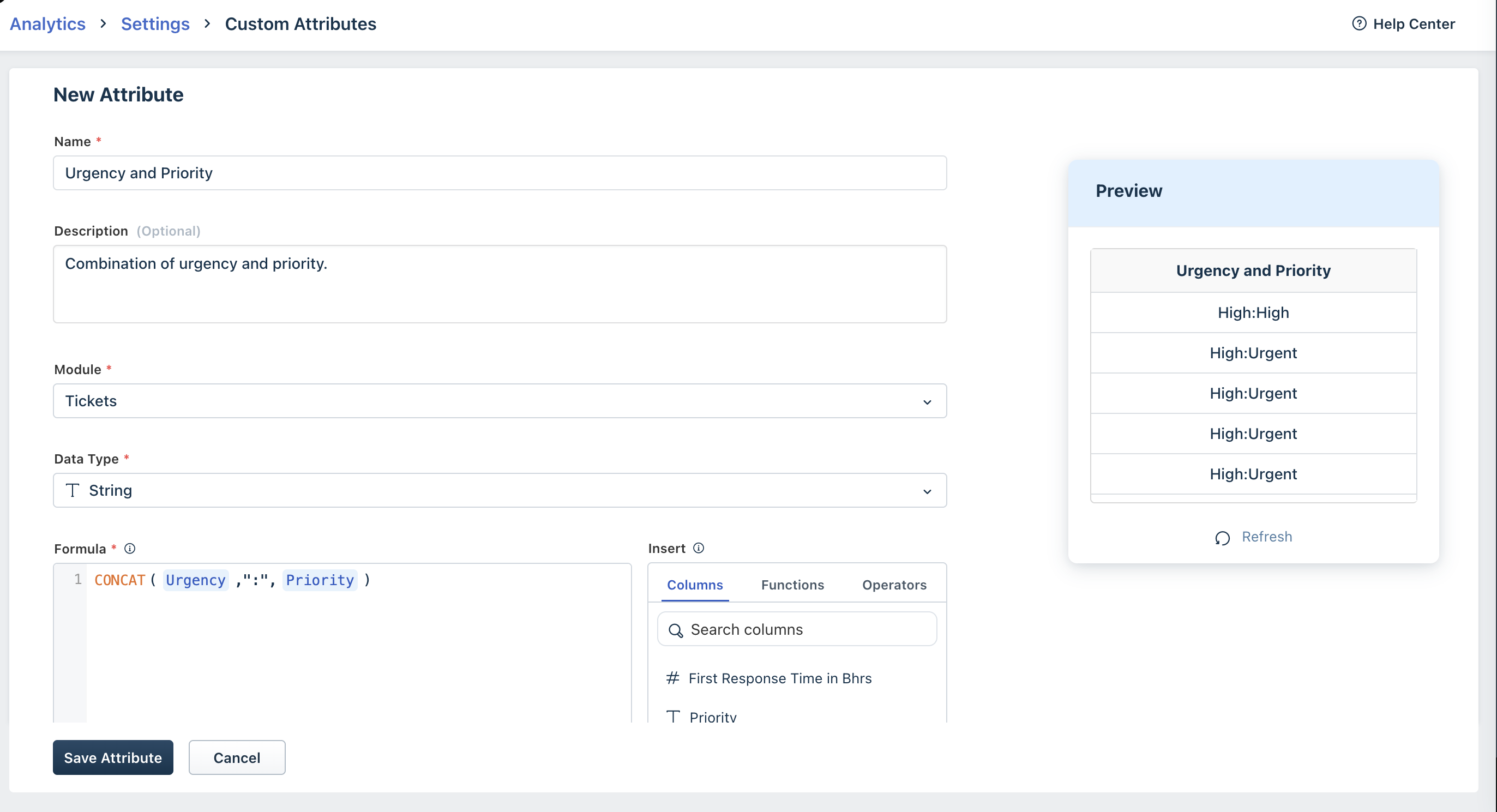Click the text icon beside Priority column
1497x812 pixels.
tap(673, 716)
